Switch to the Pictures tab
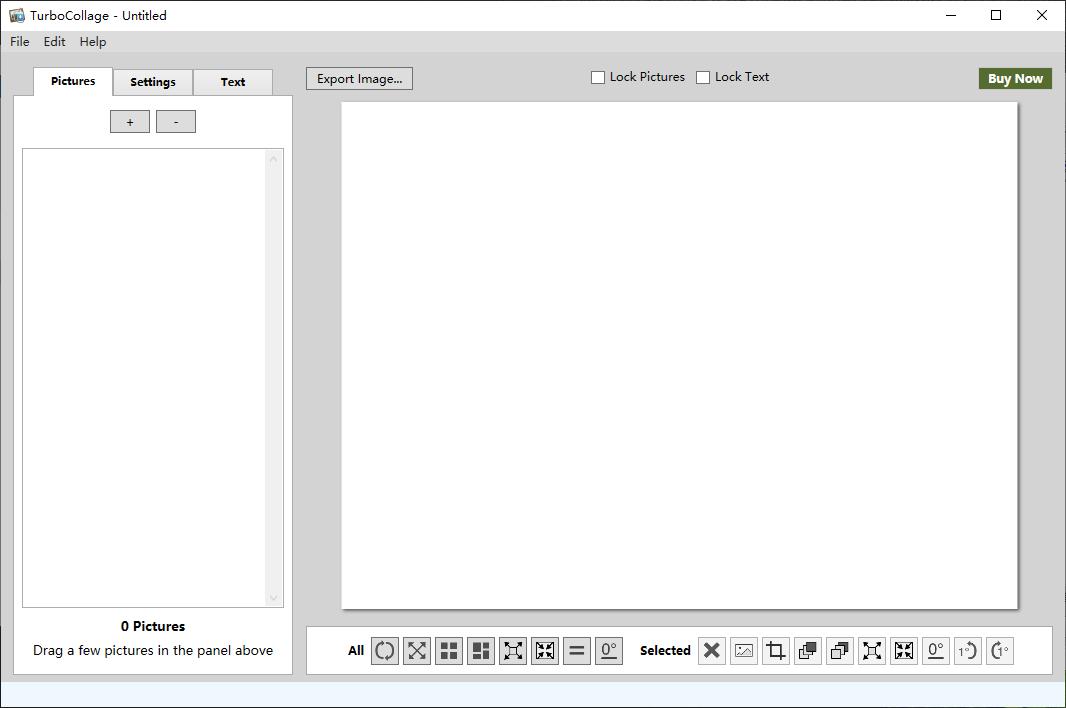The width and height of the screenshot is (1066, 708). 73,81
